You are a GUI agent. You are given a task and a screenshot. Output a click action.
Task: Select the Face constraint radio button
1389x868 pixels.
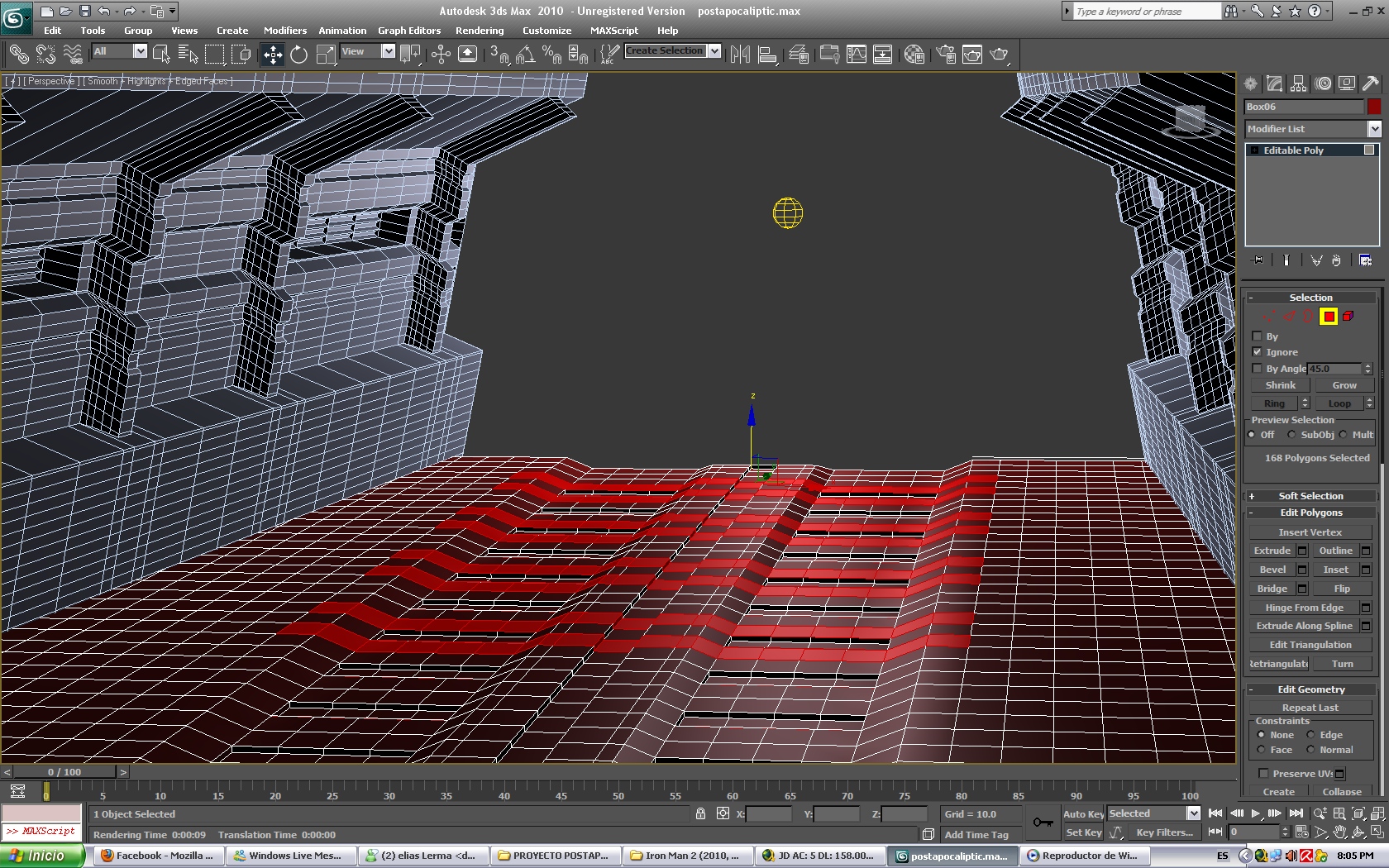pyautogui.click(x=1261, y=750)
